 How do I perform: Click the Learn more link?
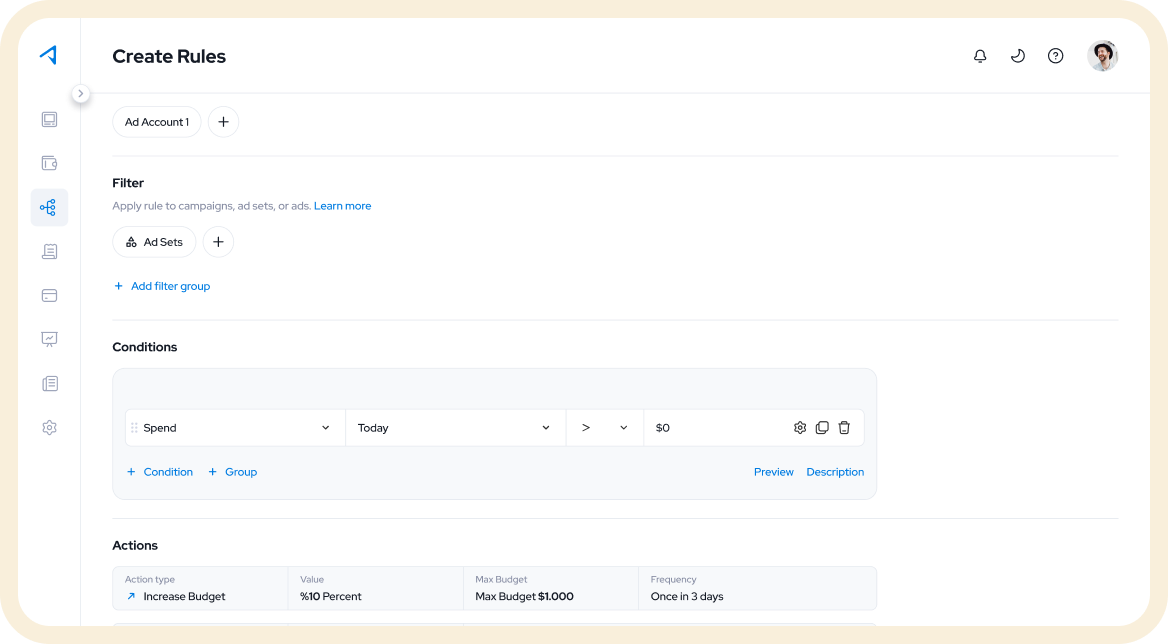tap(343, 206)
